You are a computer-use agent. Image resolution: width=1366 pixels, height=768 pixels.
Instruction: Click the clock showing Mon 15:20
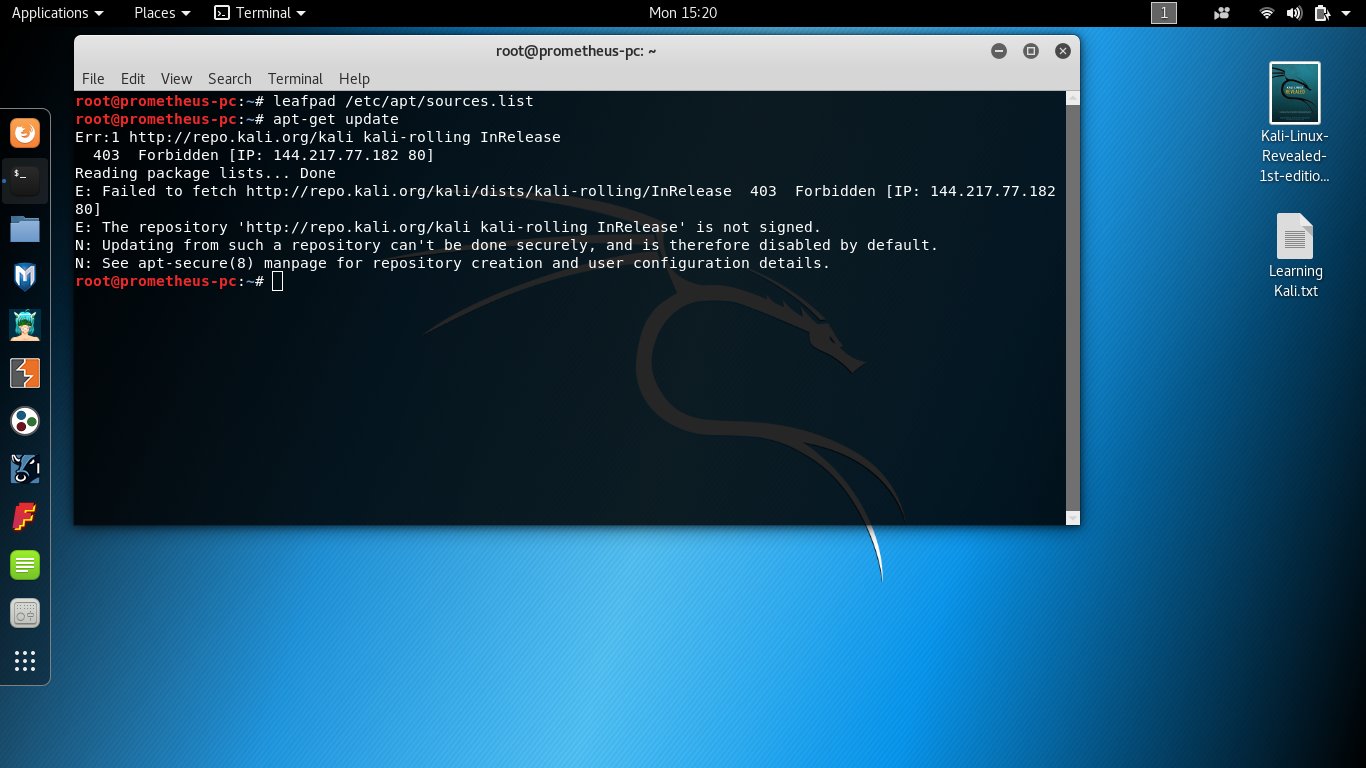pos(682,13)
